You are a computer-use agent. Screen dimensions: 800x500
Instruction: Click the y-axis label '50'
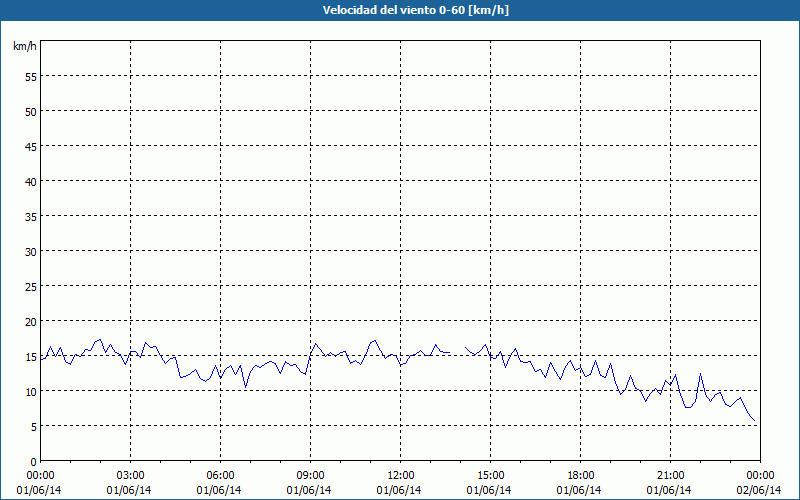tap(31, 111)
